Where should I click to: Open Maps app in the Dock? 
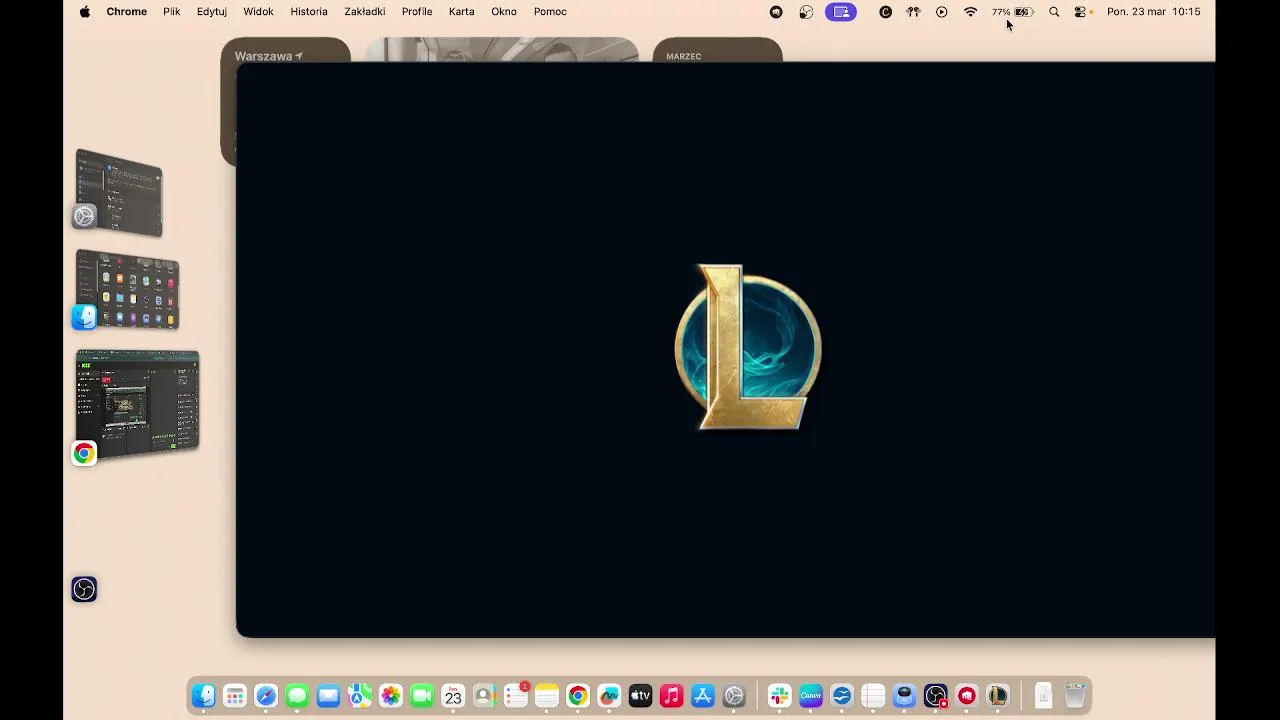coord(360,696)
